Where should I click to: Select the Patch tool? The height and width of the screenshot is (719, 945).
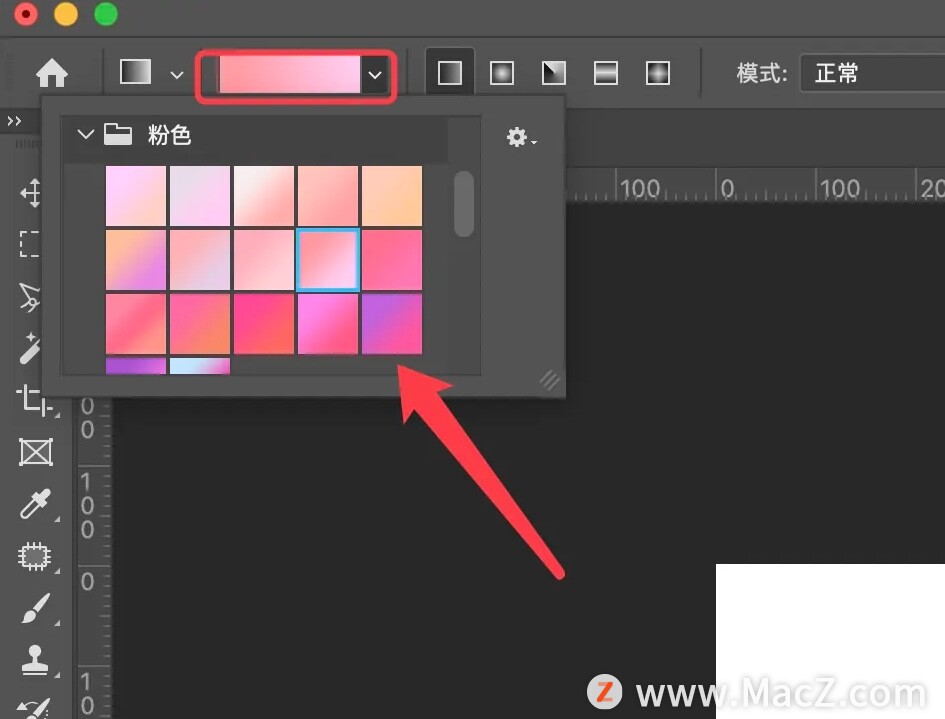[35, 556]
